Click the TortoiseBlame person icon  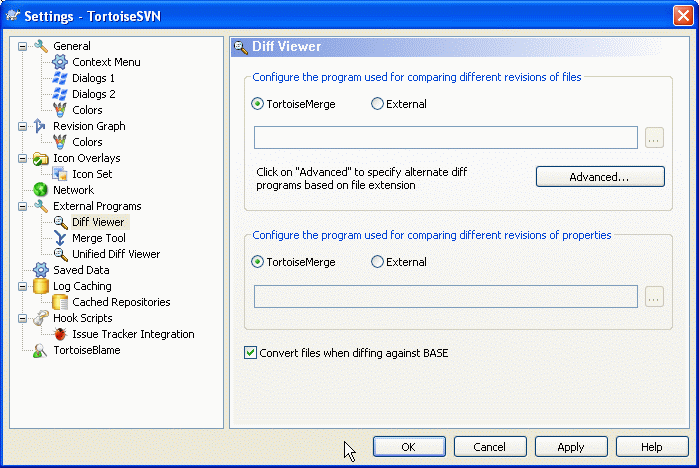click(x=40, y=350)
